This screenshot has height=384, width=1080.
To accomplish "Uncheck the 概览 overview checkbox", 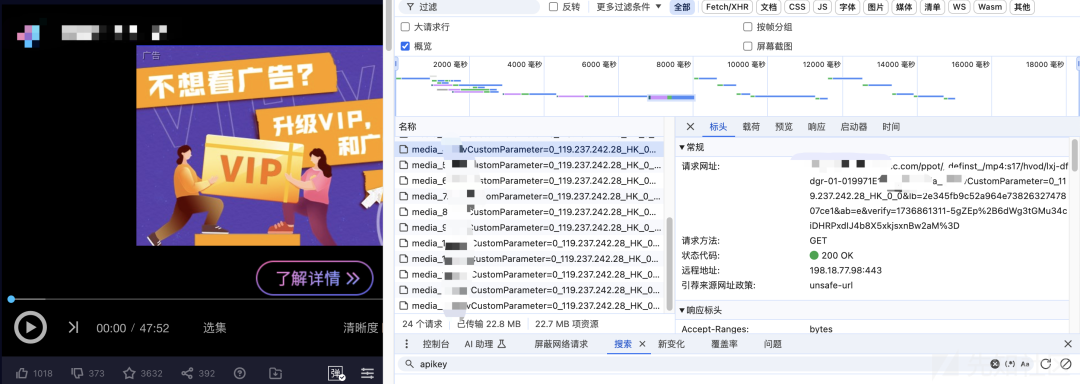I will tap(405, 46).
